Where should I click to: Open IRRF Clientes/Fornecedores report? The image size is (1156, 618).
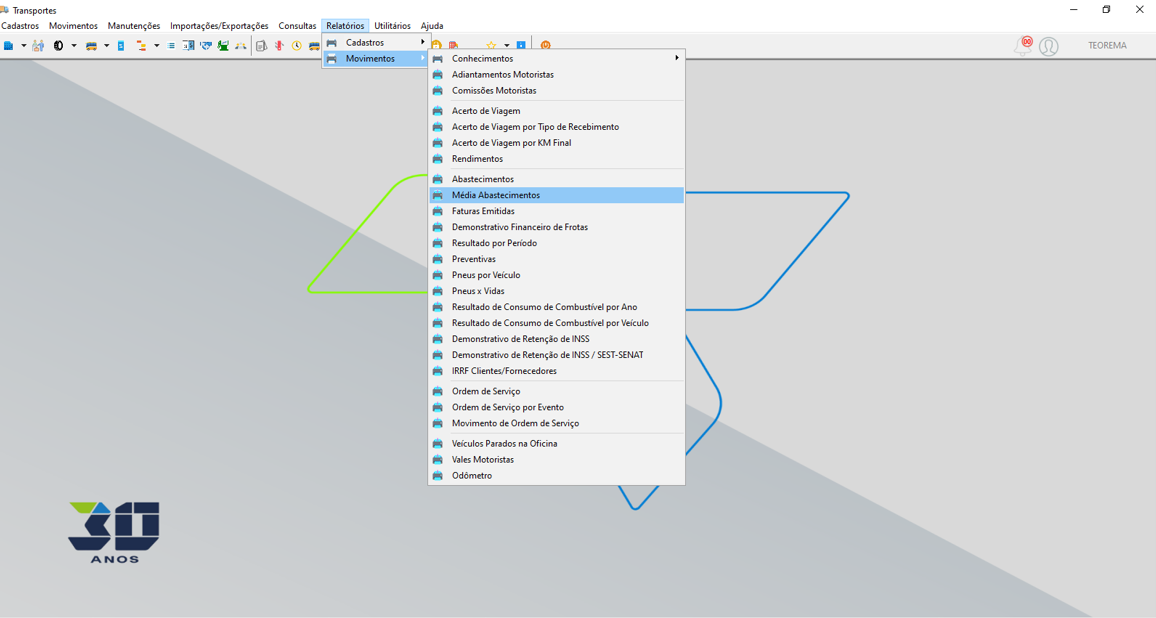[557, 371]
